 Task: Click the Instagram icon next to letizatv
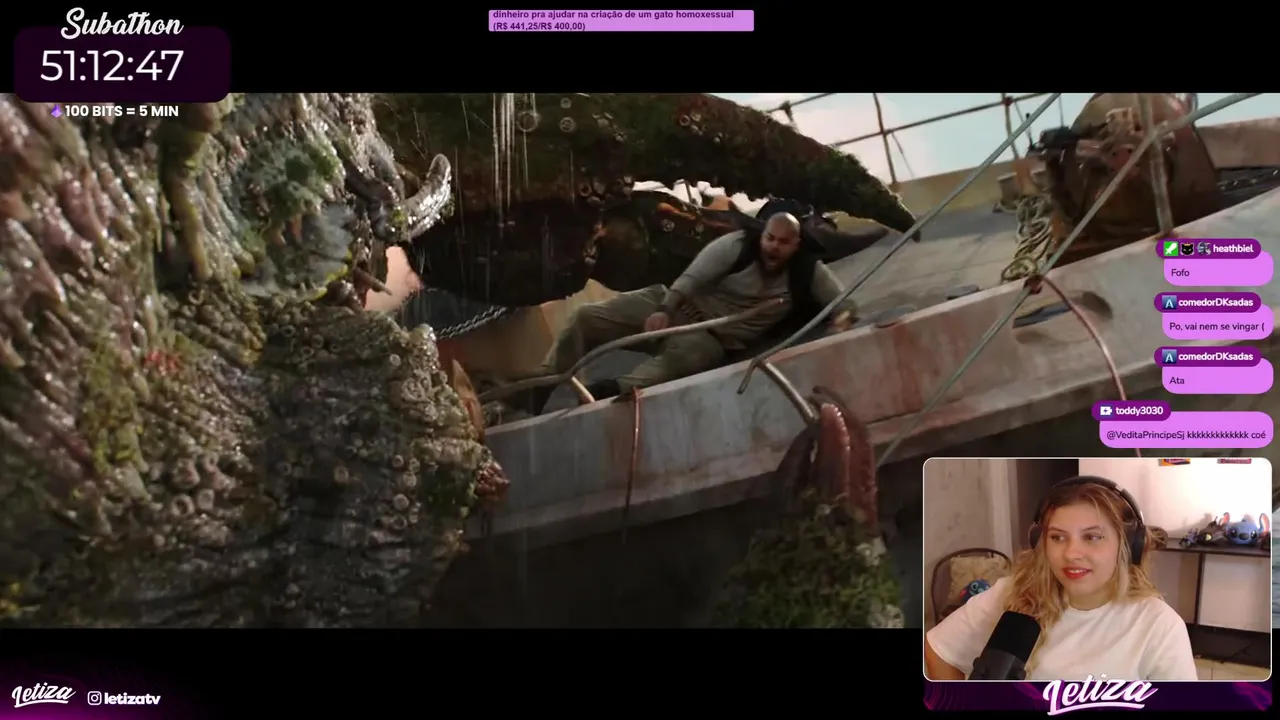click(94, 698)
